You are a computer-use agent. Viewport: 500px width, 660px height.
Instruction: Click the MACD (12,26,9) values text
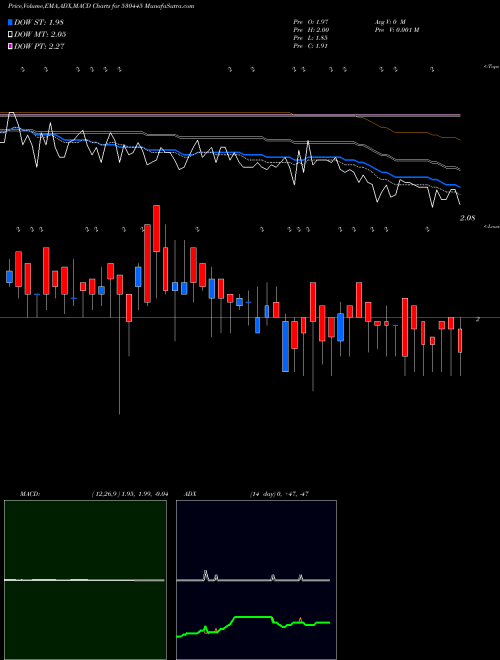pos(130,494)
